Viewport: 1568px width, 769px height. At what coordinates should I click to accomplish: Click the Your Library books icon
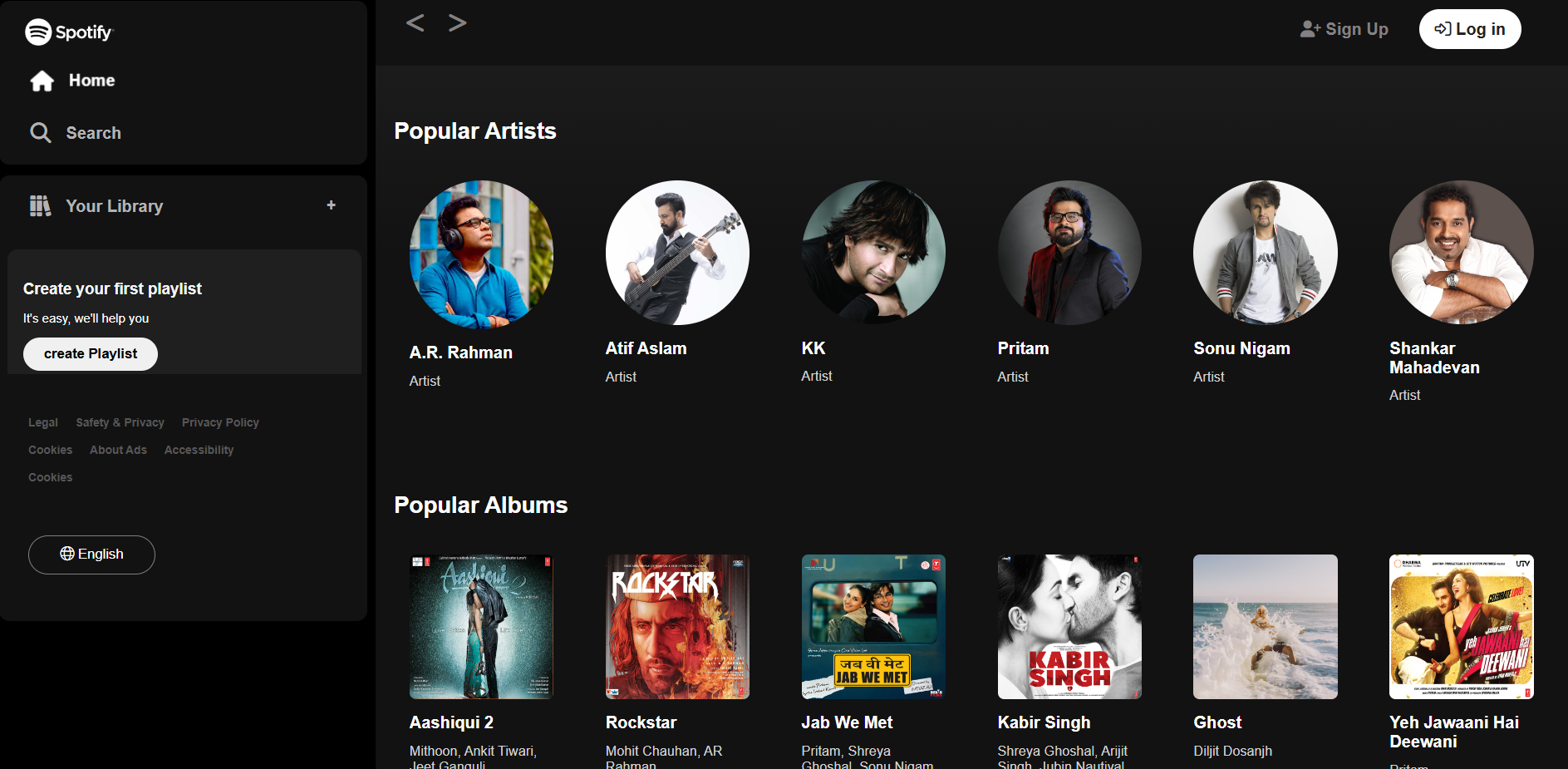pyautogui.click(x=40, y=206)
